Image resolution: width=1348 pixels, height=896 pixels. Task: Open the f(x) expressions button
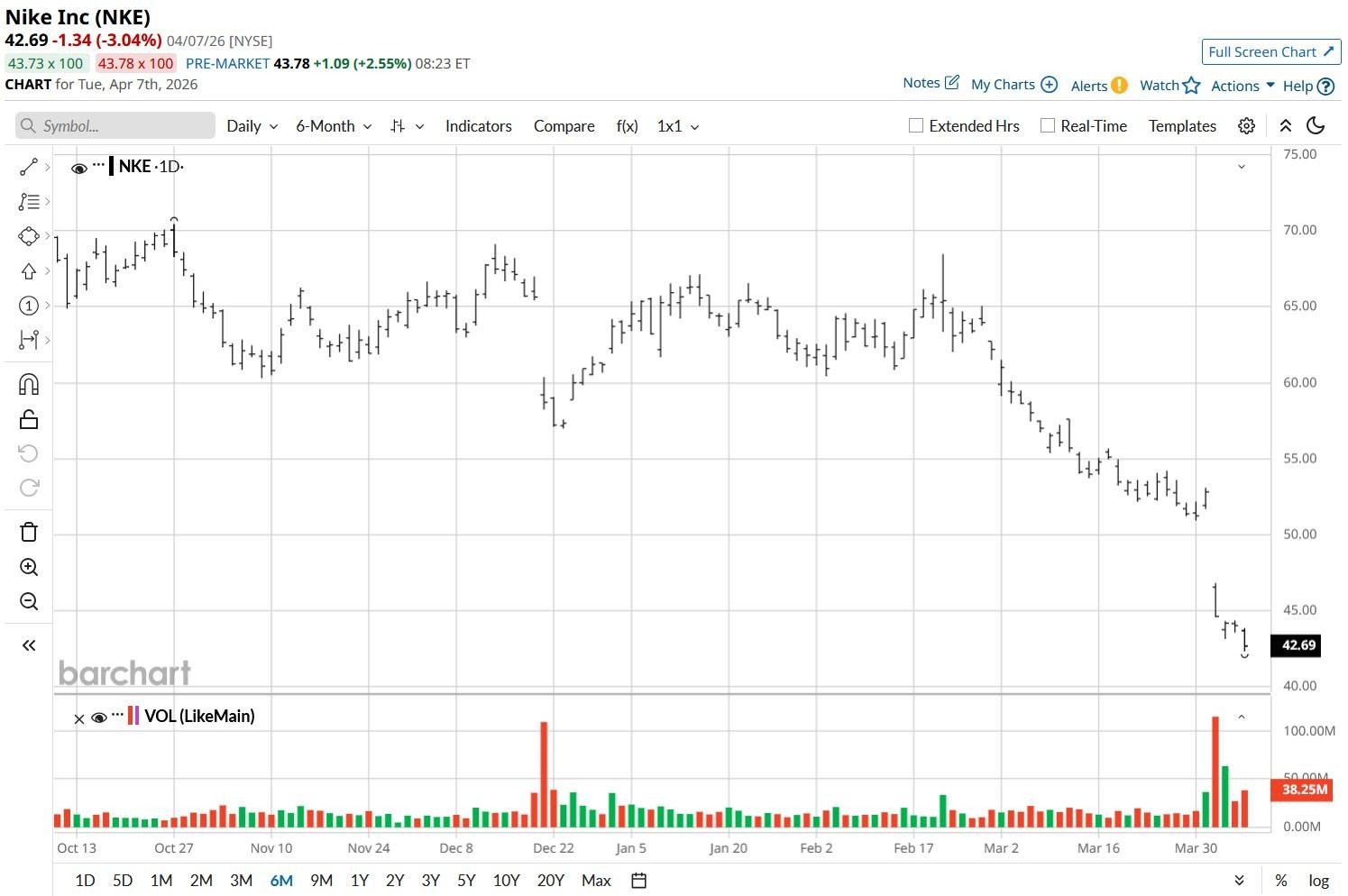[628, 126]
